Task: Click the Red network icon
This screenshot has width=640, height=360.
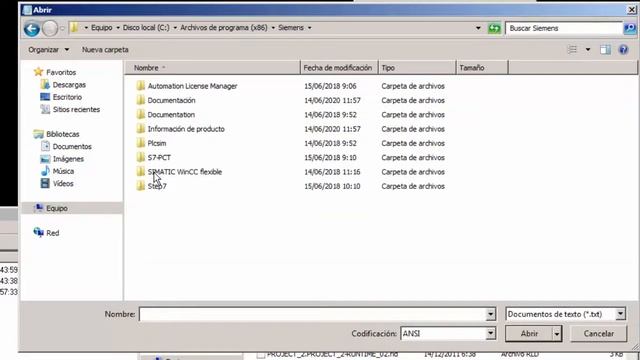Action: [x=38, y=232]
